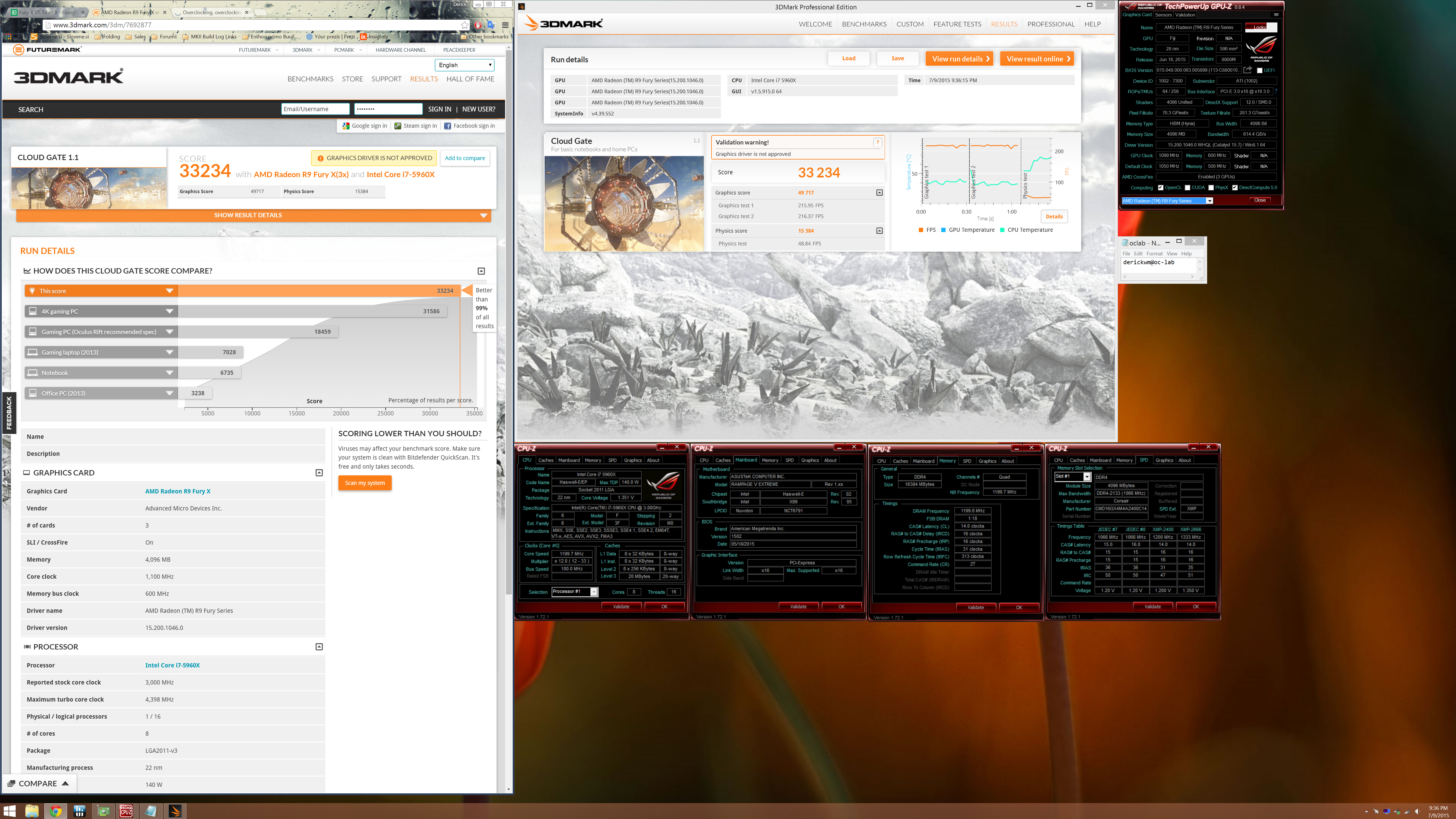Click the 3DMark logo in desktop app

click(564, 23)
